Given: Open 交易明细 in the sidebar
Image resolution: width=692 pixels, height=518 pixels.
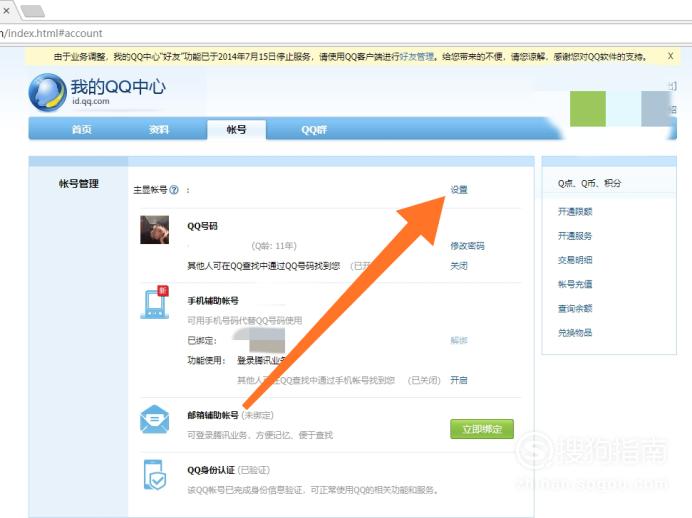Looking at the screenshot, I should 575,260.
